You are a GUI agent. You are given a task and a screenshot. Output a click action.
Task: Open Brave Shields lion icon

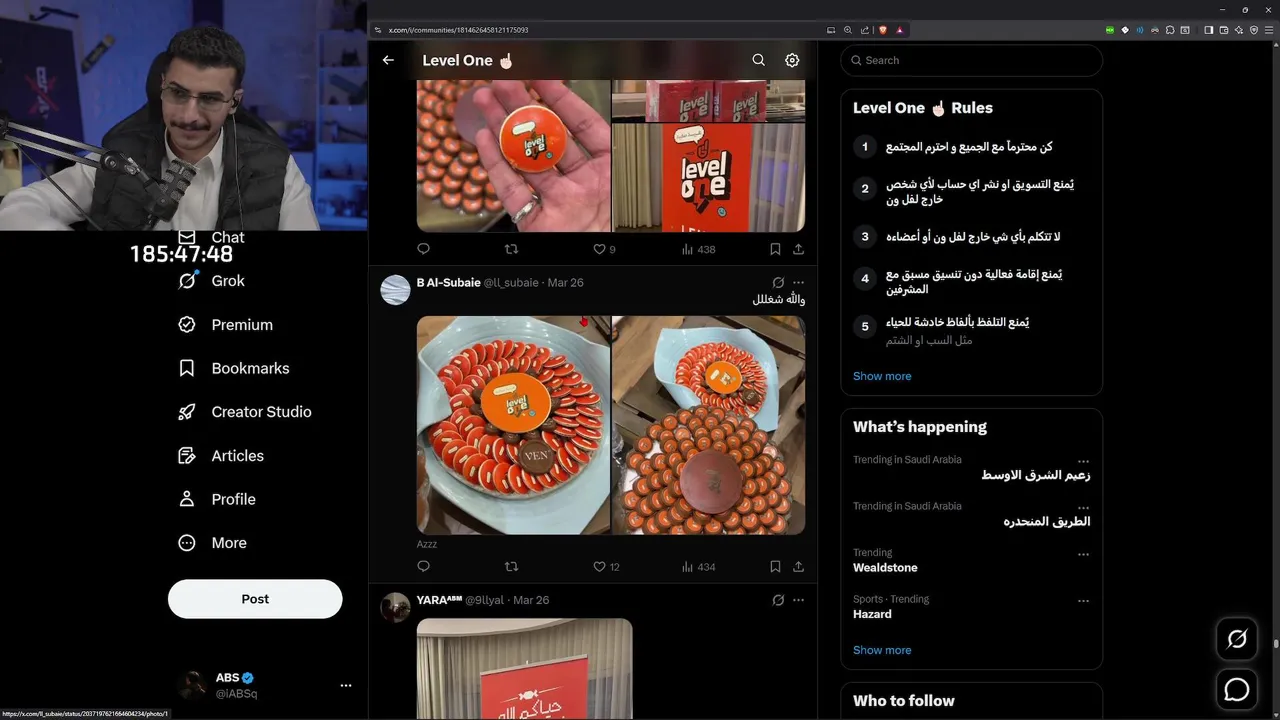(883, 30)
